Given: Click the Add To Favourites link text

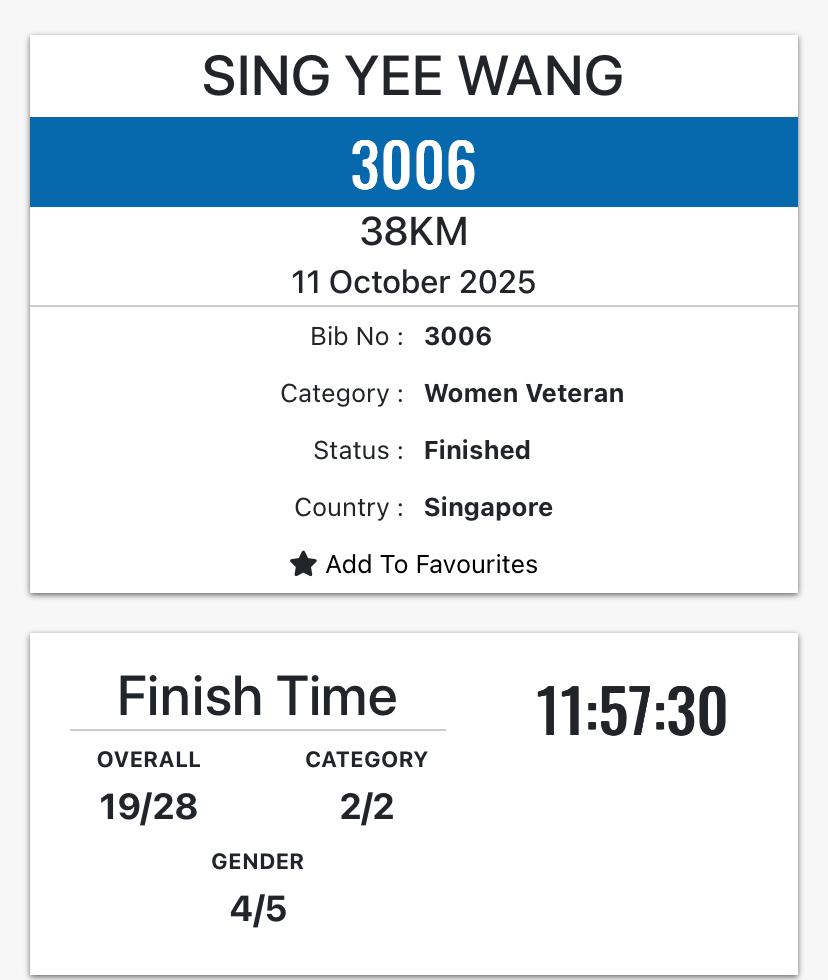Looking at the screenshot, I should coord(431,564).
